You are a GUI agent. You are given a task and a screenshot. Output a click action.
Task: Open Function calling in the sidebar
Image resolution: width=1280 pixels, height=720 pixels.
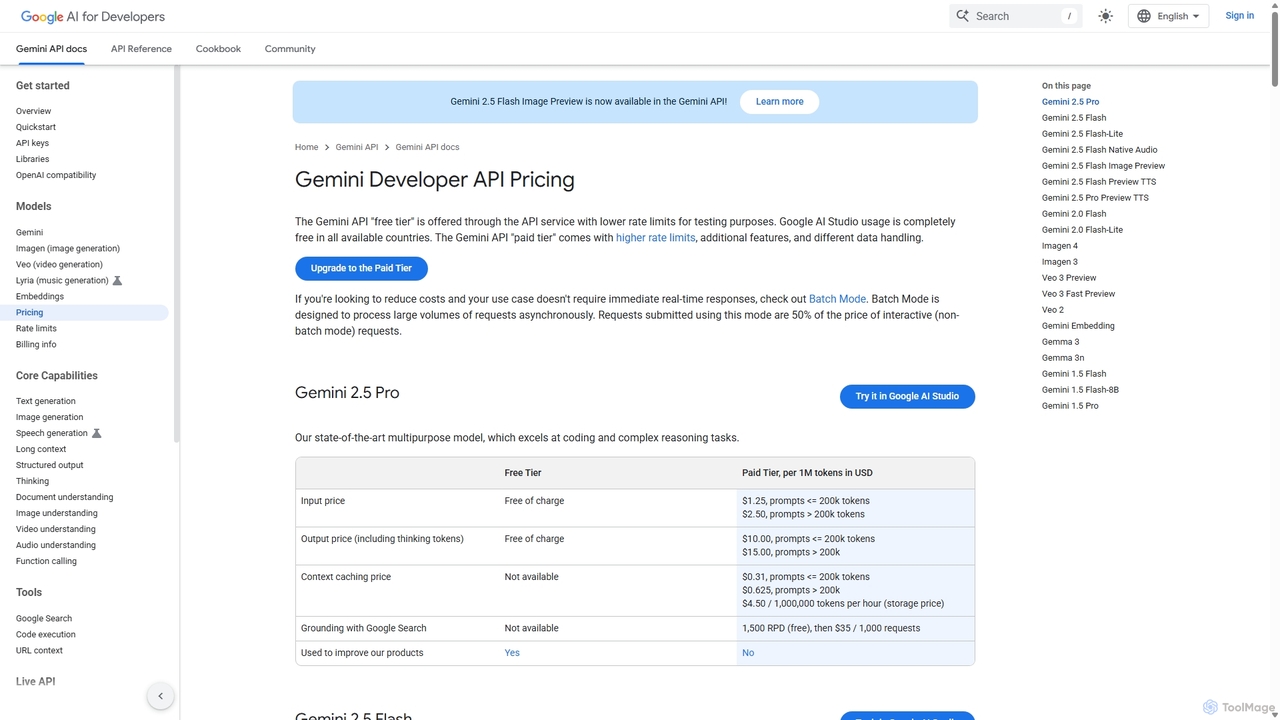(x=46, y=561)
